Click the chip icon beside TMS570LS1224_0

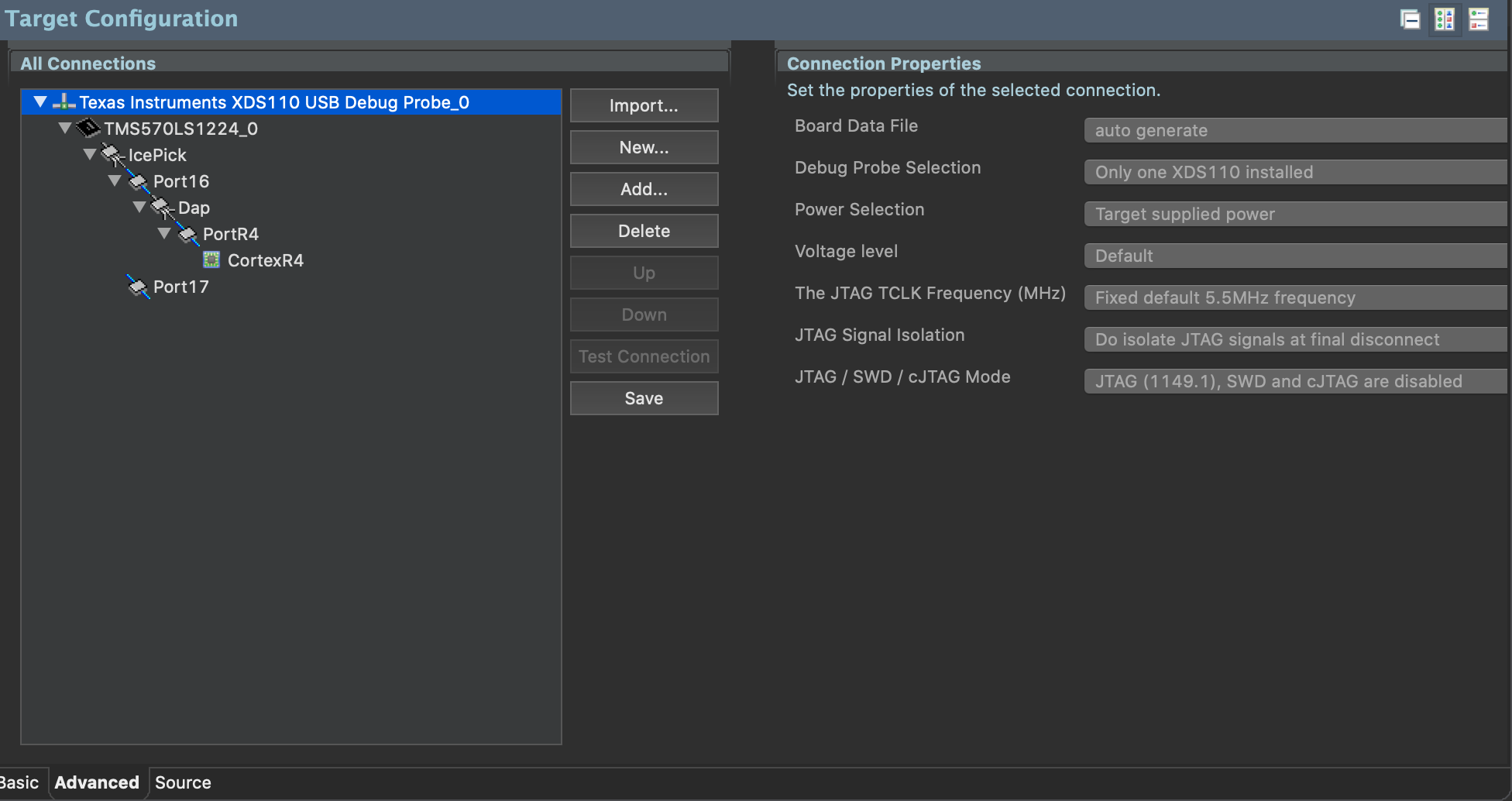(x=89, y=128)
